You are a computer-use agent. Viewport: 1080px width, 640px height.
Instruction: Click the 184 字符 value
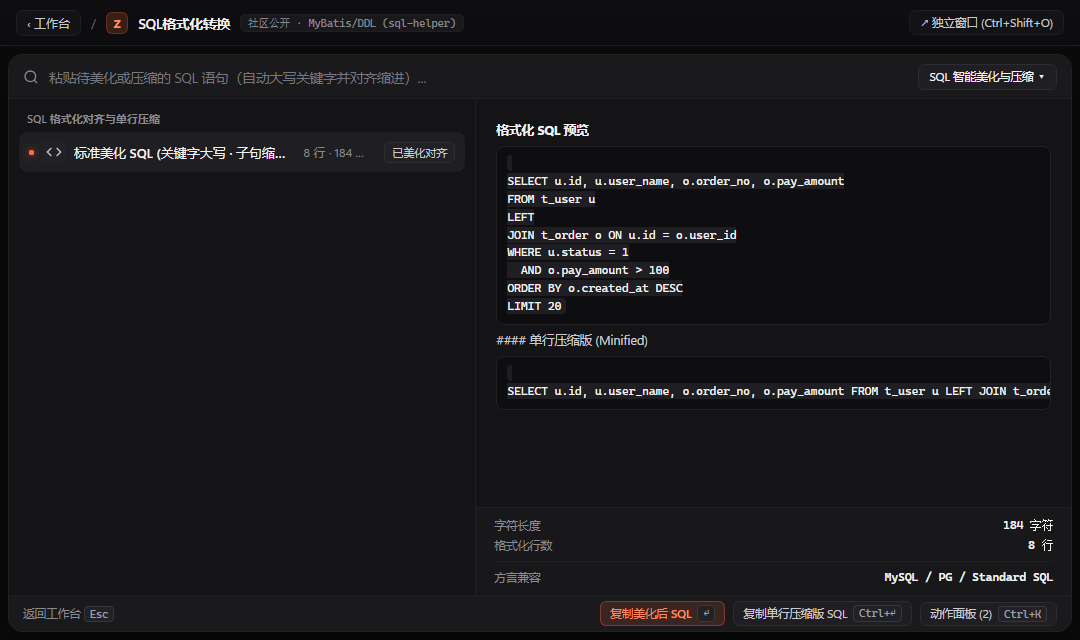click(1028, 525)
